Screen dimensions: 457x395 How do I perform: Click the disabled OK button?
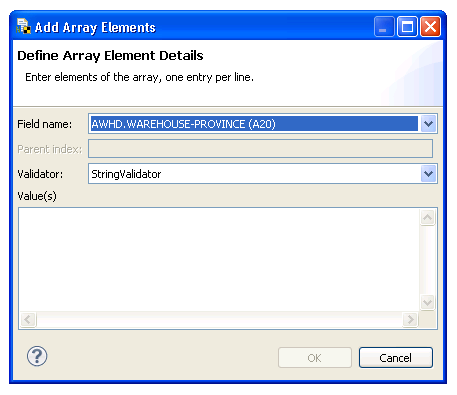315,358
